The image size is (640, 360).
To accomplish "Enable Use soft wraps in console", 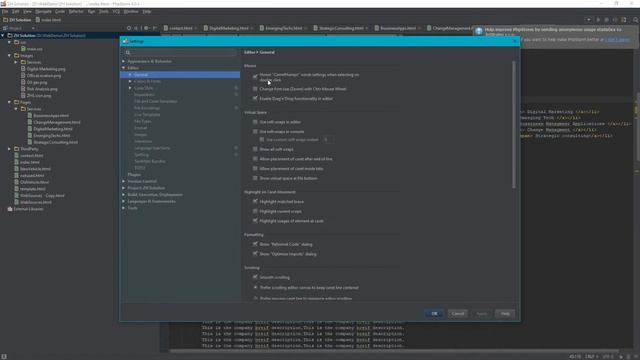I will [x=255, y=131].
